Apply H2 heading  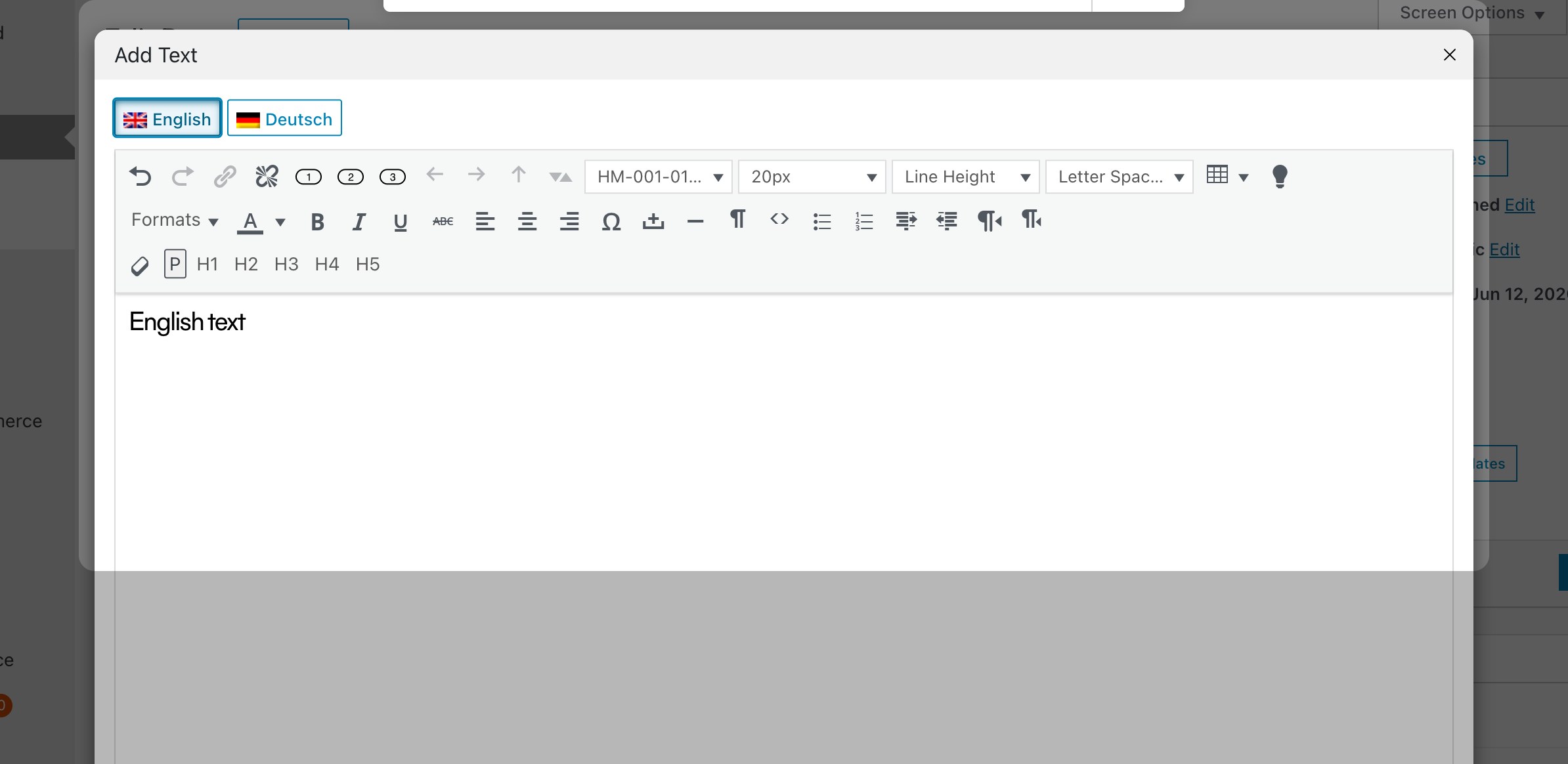246,265
